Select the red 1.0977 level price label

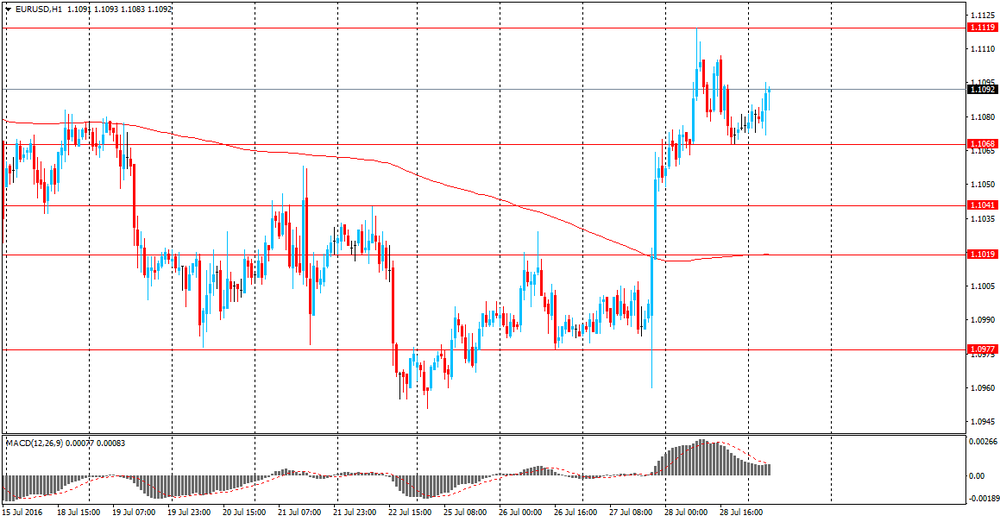(982, 350)
